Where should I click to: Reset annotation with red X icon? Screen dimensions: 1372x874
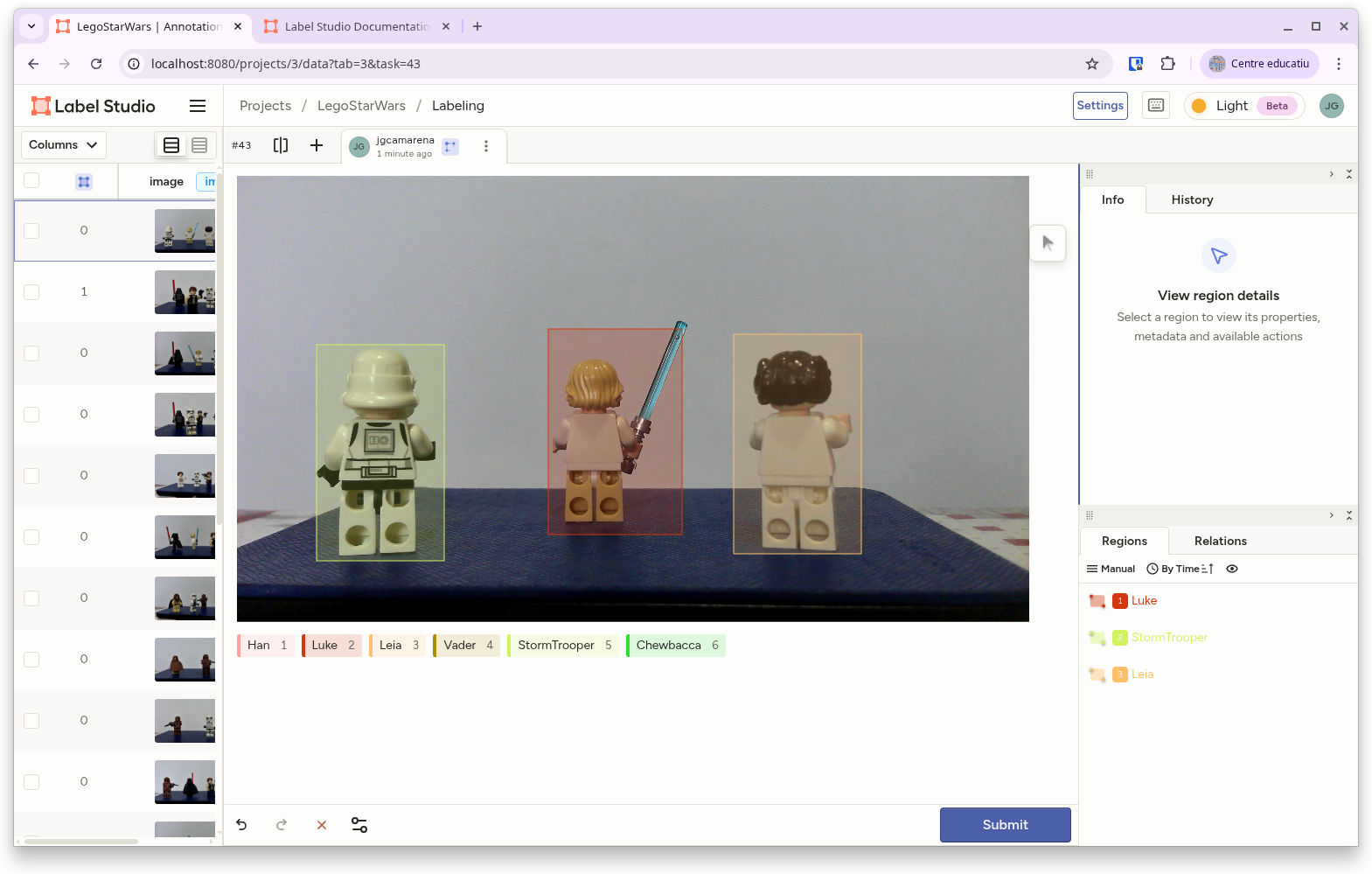click(x=322, y=825)
